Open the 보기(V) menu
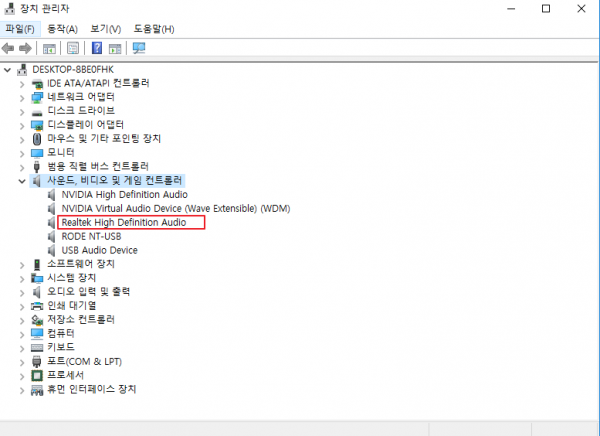 pyautogui.click(x=106, y=29)
